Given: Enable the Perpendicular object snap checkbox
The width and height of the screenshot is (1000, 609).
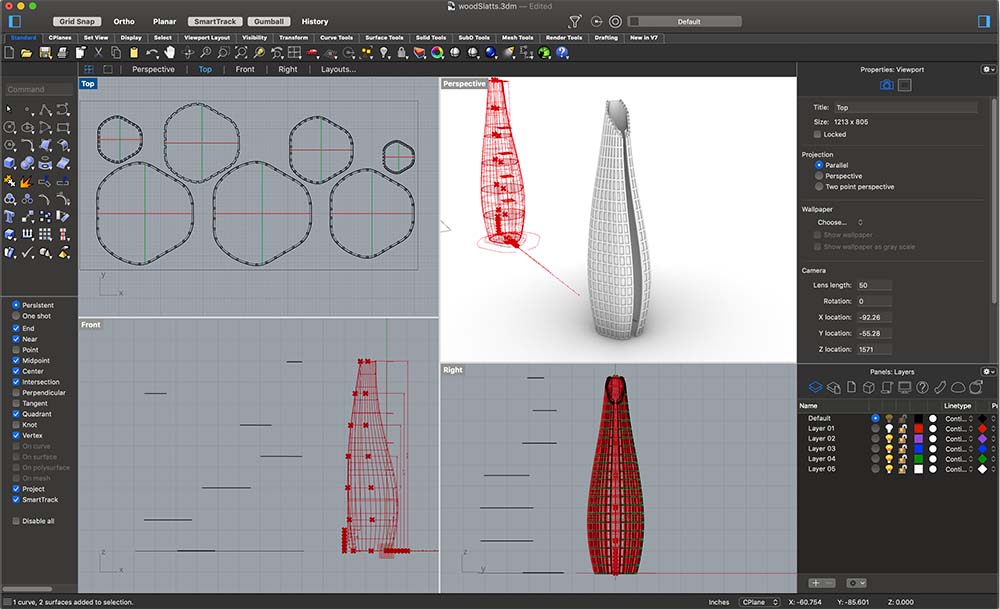Looking at the screenshot, I should click(16, 393).
